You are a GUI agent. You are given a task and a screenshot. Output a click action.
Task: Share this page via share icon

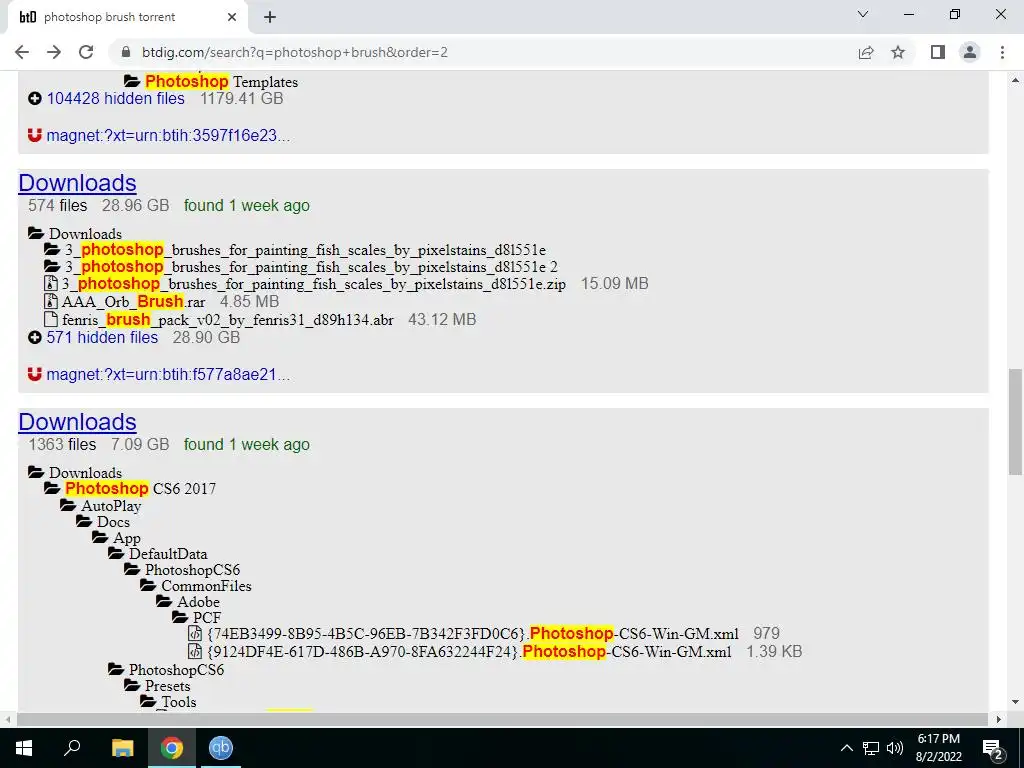coord(866,52)
